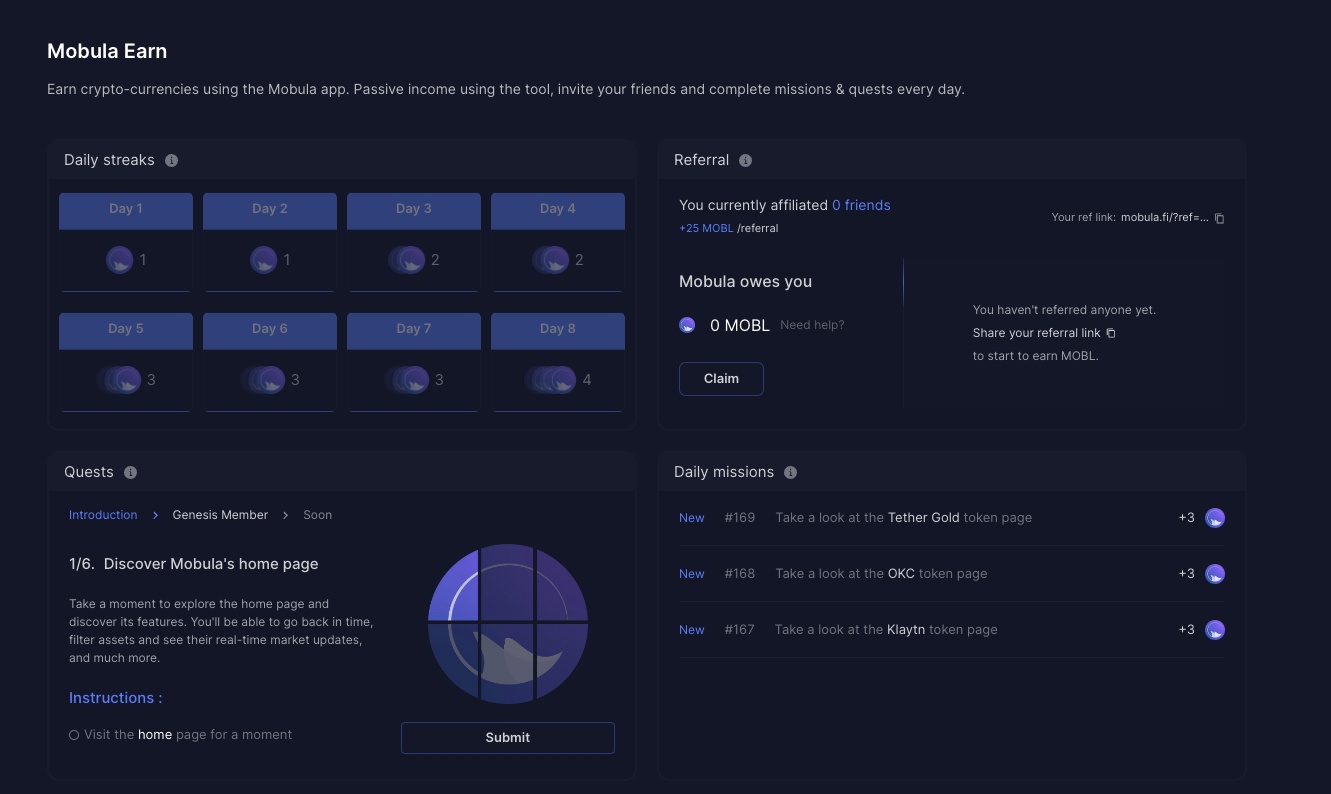This screenshot has width=1331, height=794.
Task: Open the Tether Gold token page link
Action: pyautogui.click(x=924, y=518)
